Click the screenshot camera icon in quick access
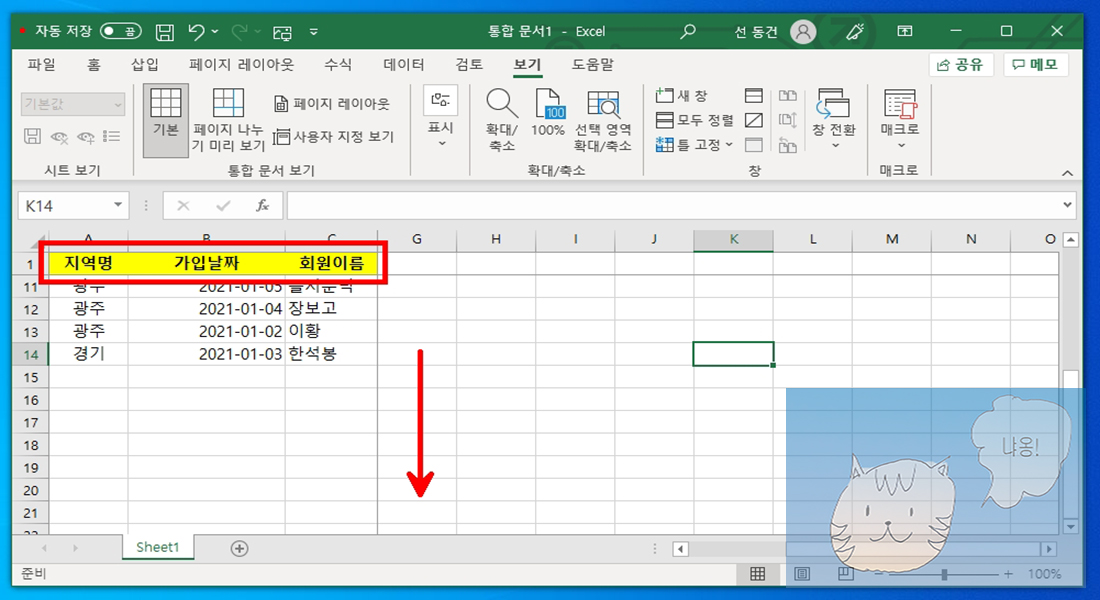Viewport: 1100px width, 600px height. coord(282,32)
